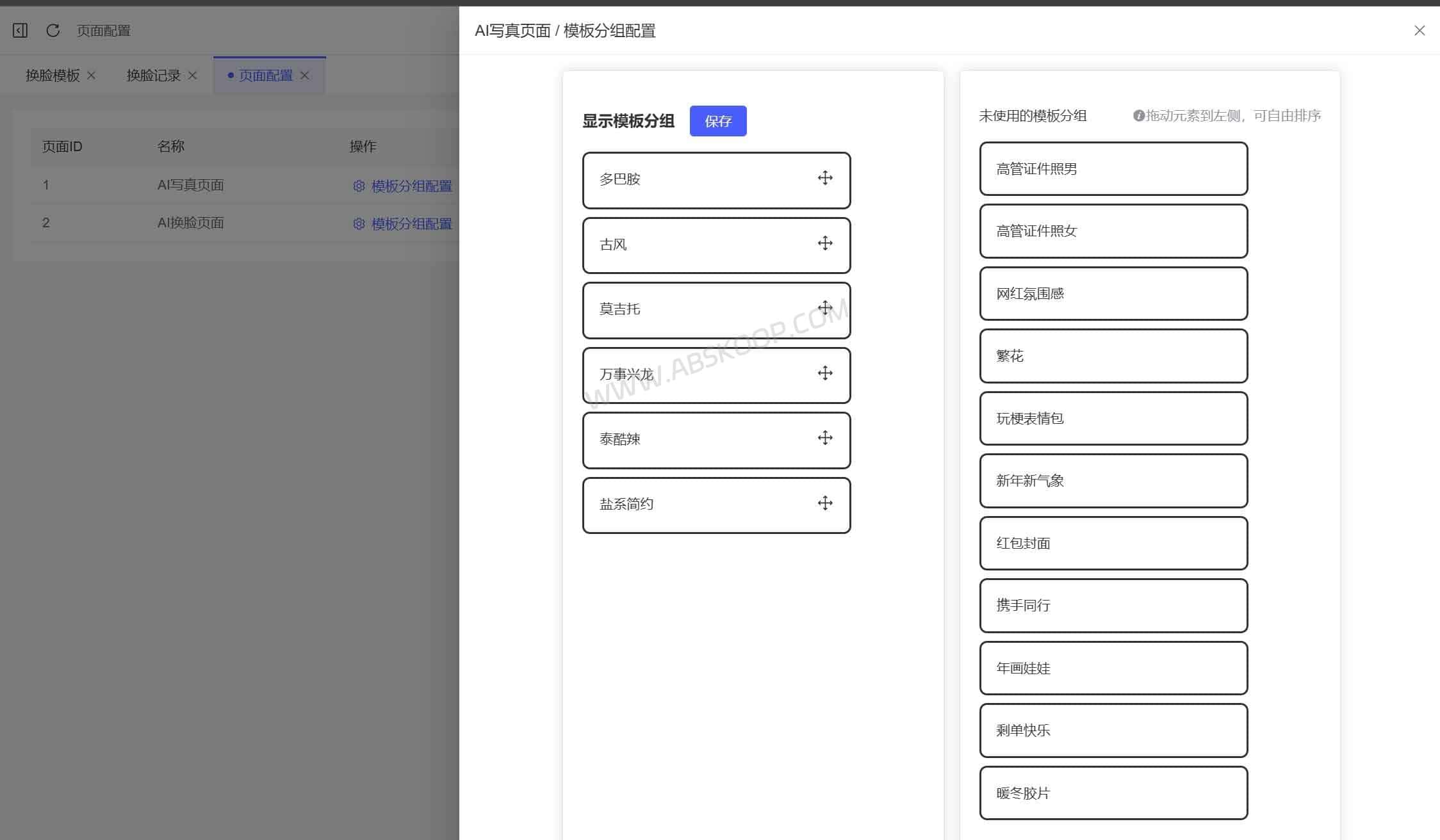
Task: Close the 模板分组配置 drawer
Action: (1420, 31)
